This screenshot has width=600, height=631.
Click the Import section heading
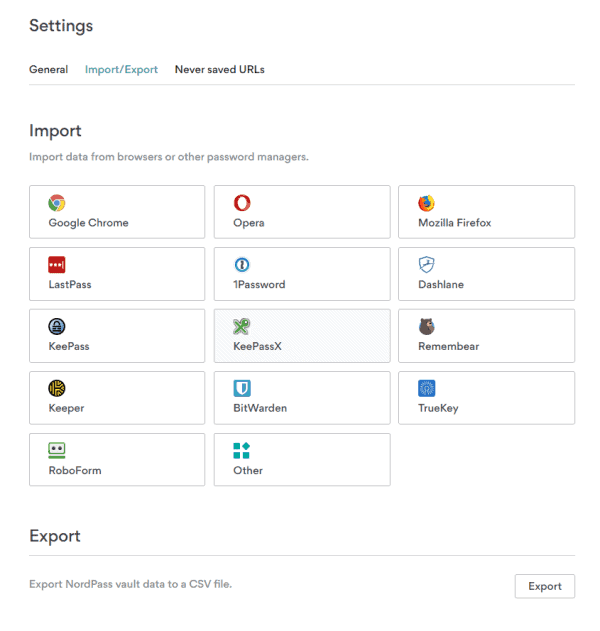pos(55,131)
